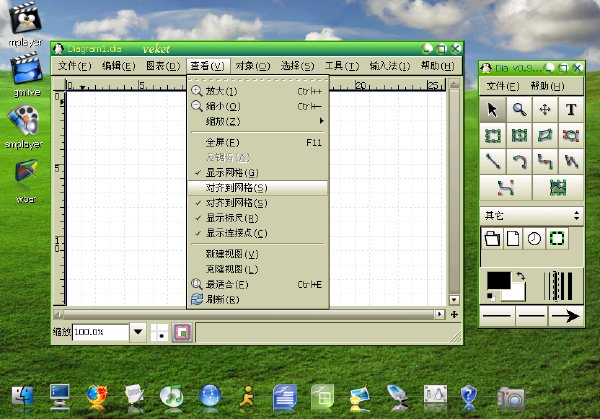Select the Polyline tool in toolbox
This screenshot has width=600, height=419.
click(571, 161)
